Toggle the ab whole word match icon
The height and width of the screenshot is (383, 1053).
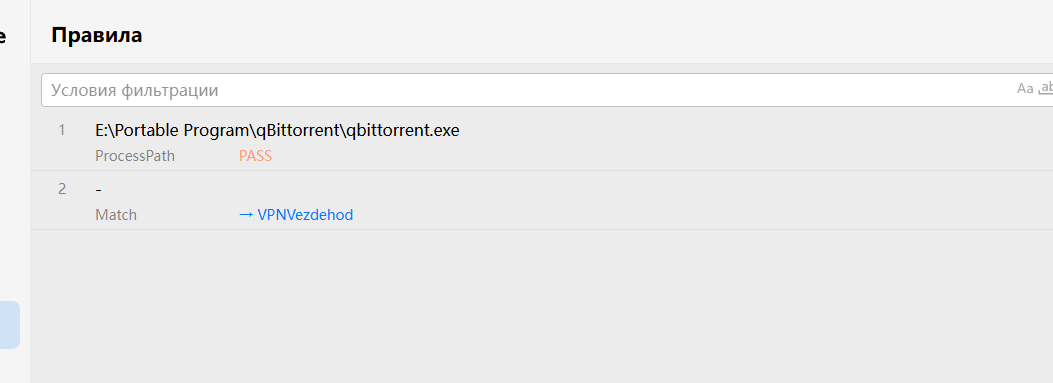[x=1046, y=89]
